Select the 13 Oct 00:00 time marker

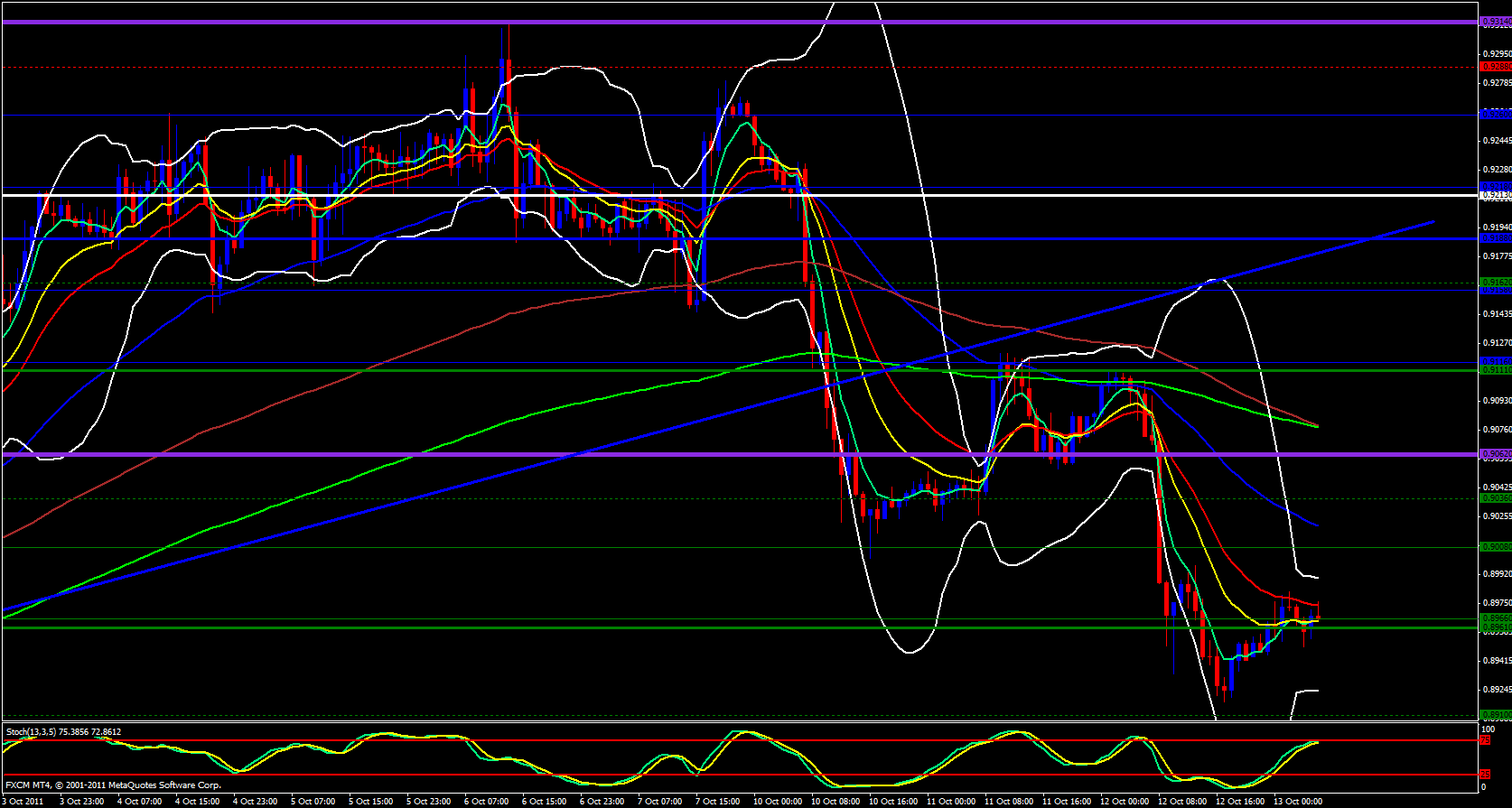1297,802
